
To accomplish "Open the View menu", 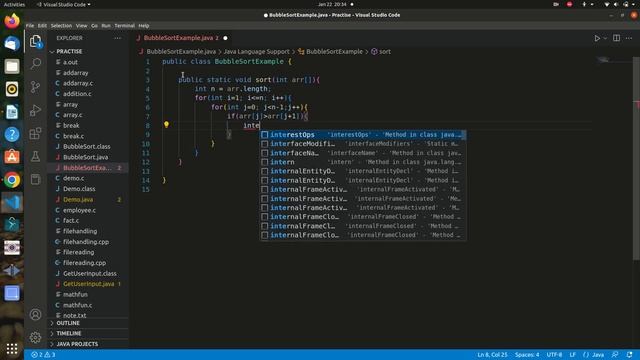I will (x=82, y=25).
